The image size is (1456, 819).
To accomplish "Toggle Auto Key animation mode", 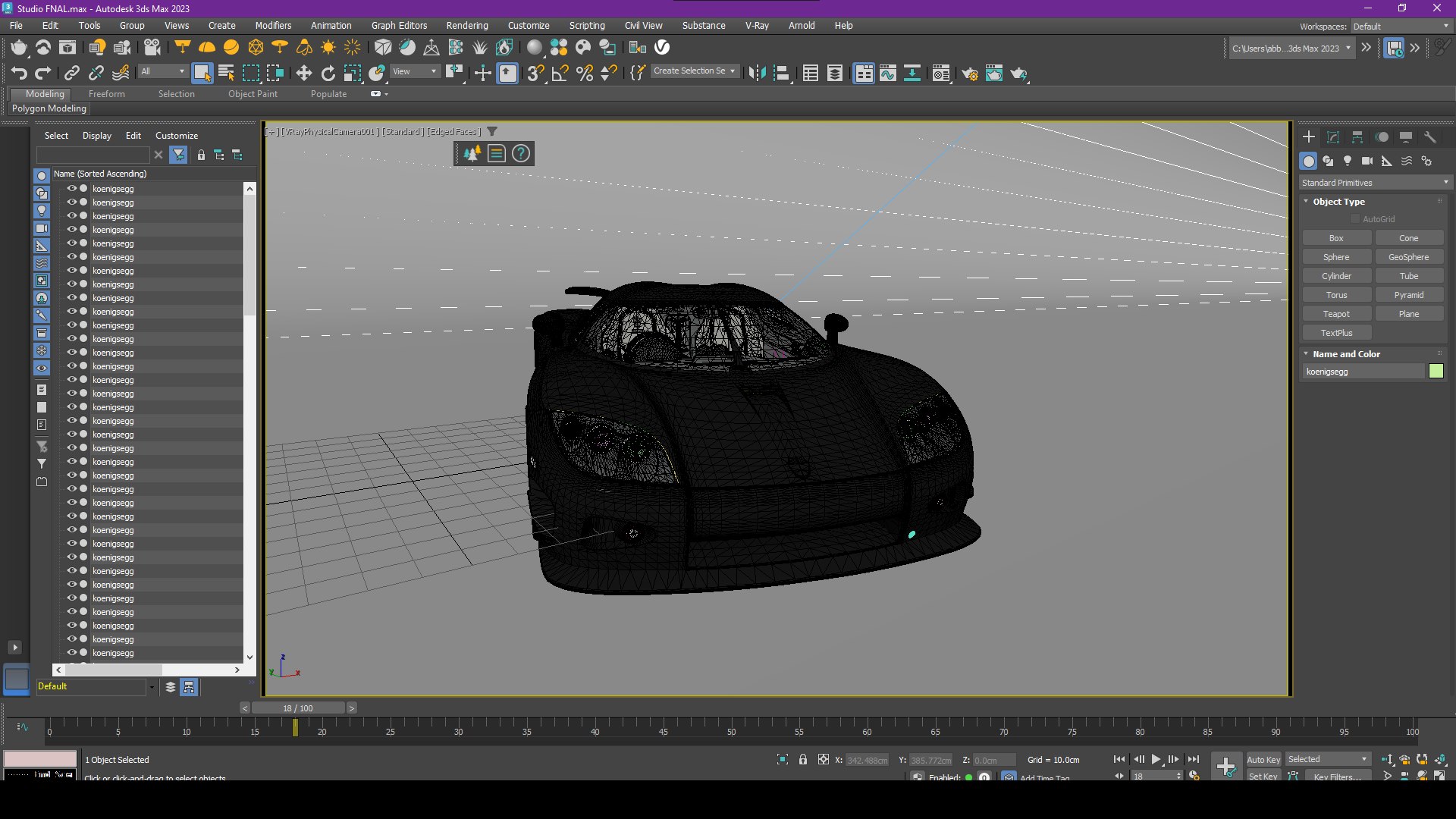I will coord(1263,760).
